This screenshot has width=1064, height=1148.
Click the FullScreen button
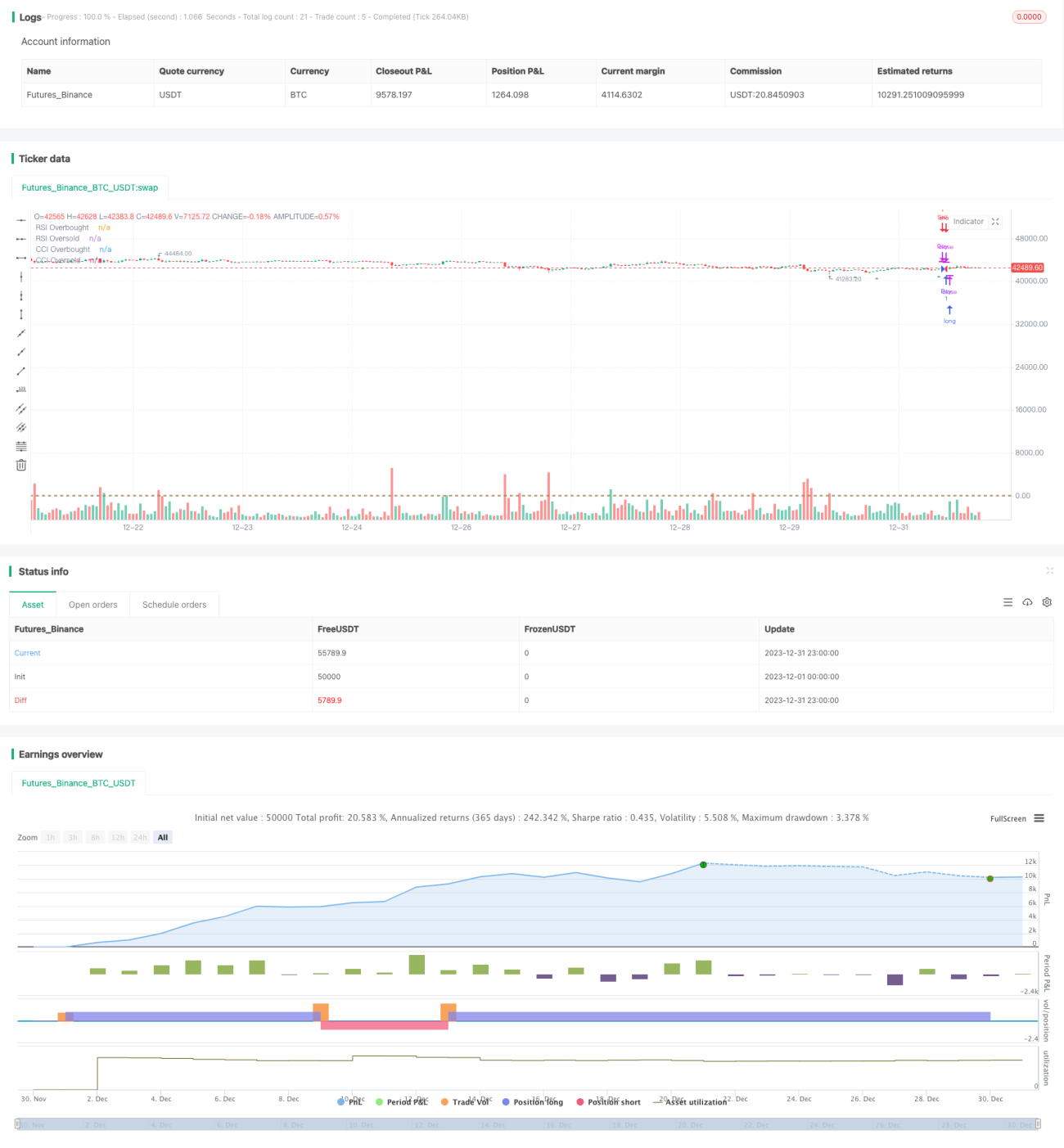(1008, 818)
